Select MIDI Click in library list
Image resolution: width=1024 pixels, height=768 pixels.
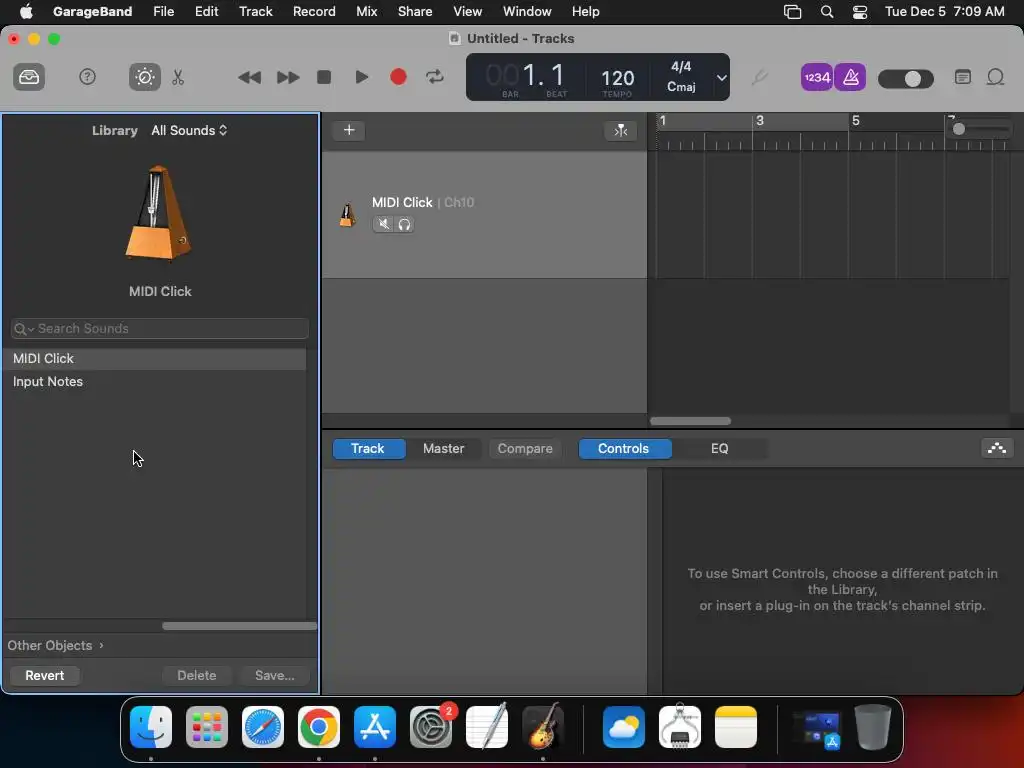coord(155,359)
